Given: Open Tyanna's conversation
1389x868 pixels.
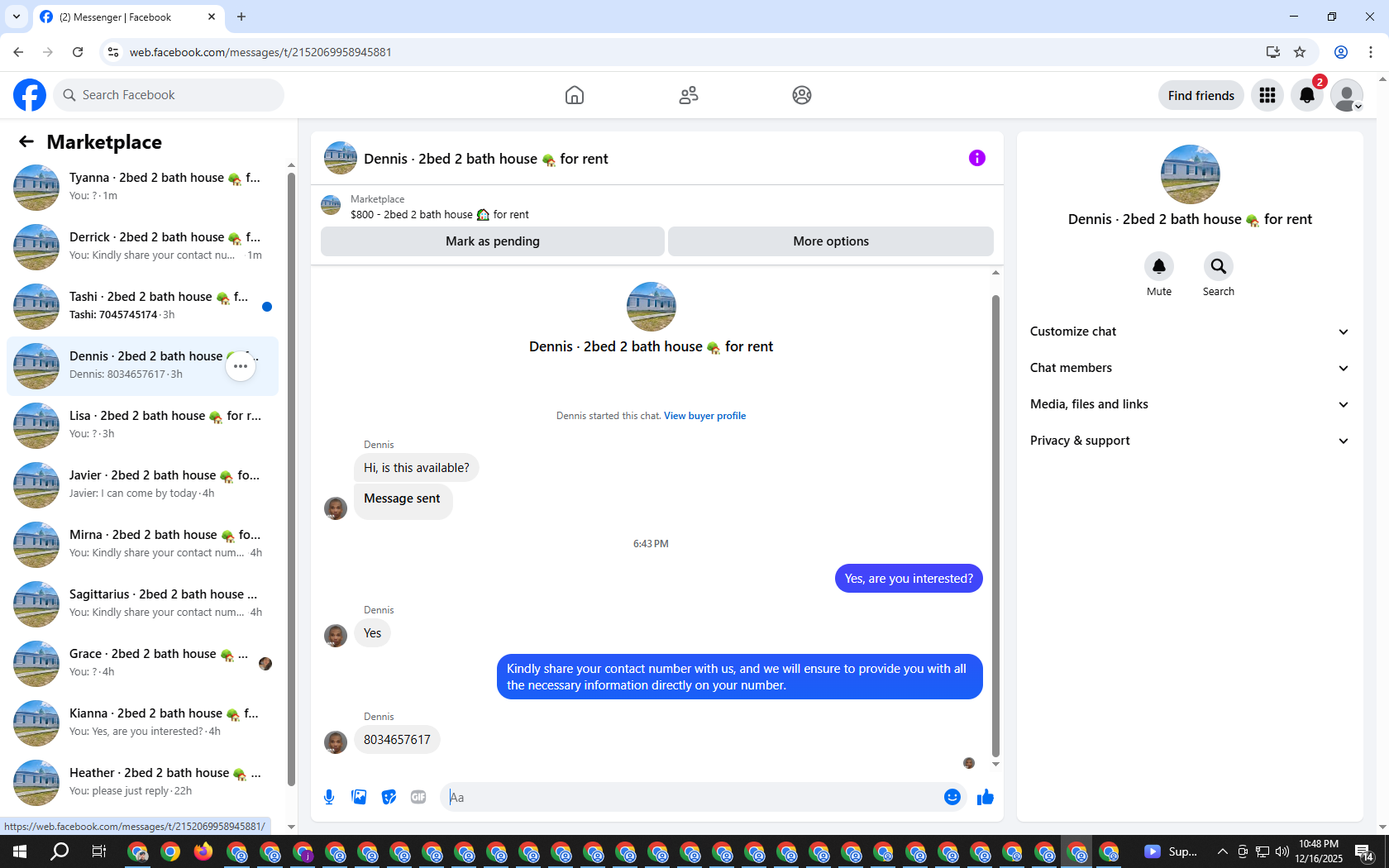Looking at the screenshot, I should (142, 188).
